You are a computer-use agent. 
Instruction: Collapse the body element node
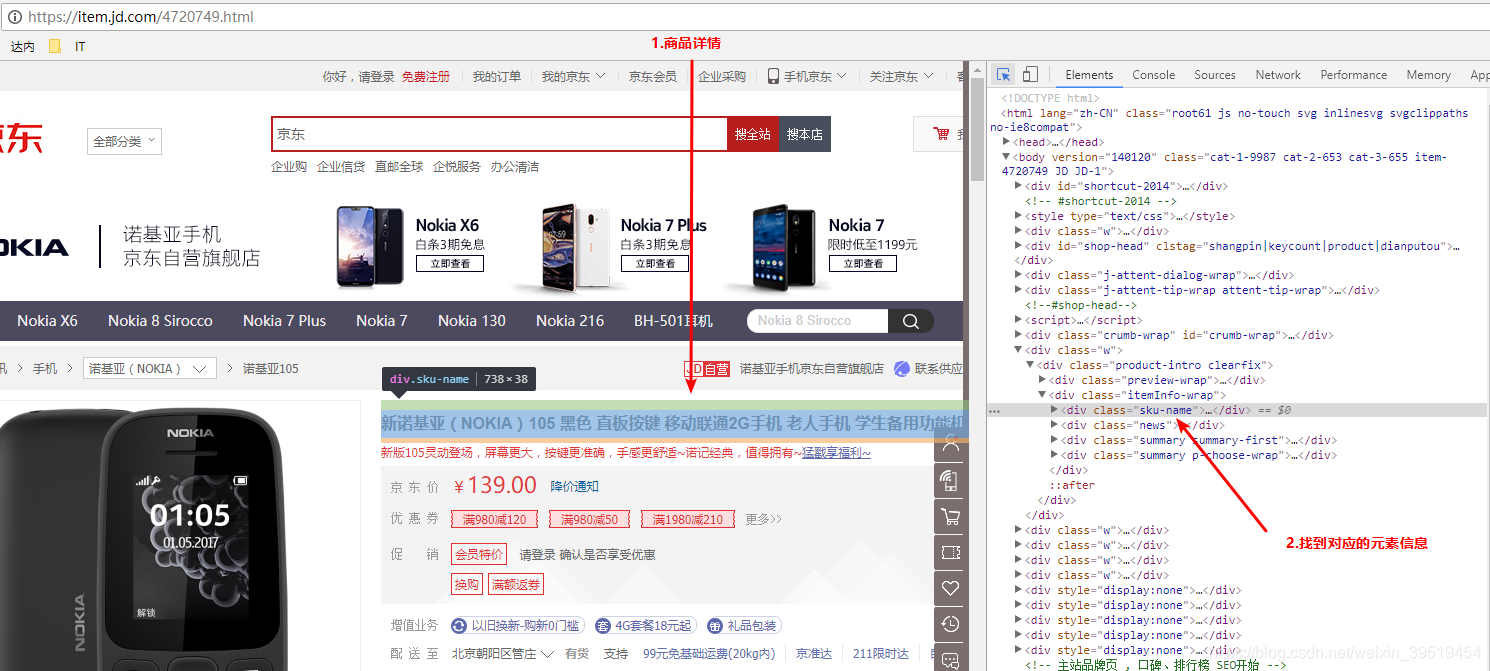click(1007, 157)
